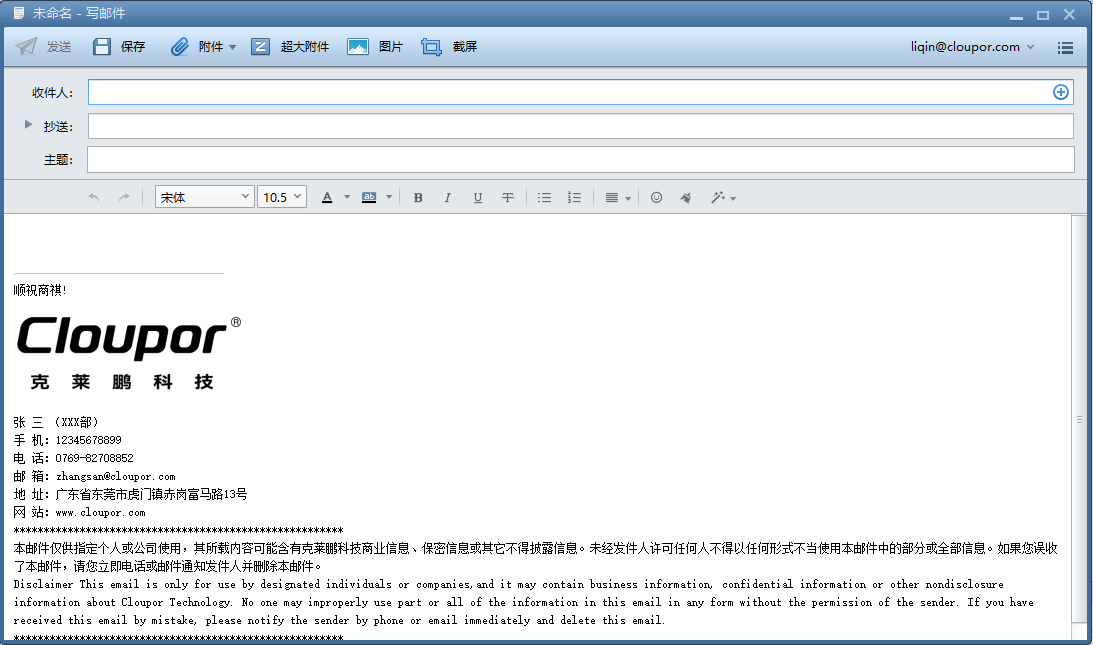Click the clear formatting eraser icon

pyautogui.click(x=686, y=197)
